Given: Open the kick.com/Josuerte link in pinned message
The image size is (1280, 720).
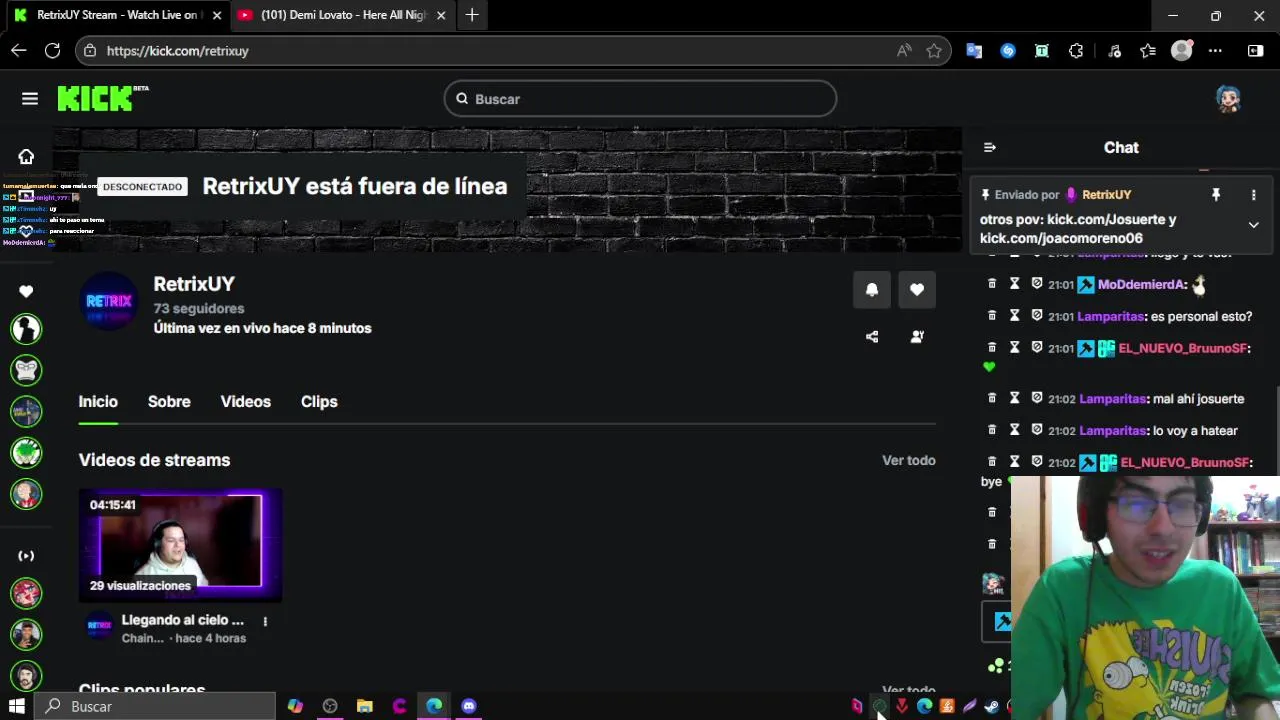Looking at the screenshot, I should tap(1105, 219).
